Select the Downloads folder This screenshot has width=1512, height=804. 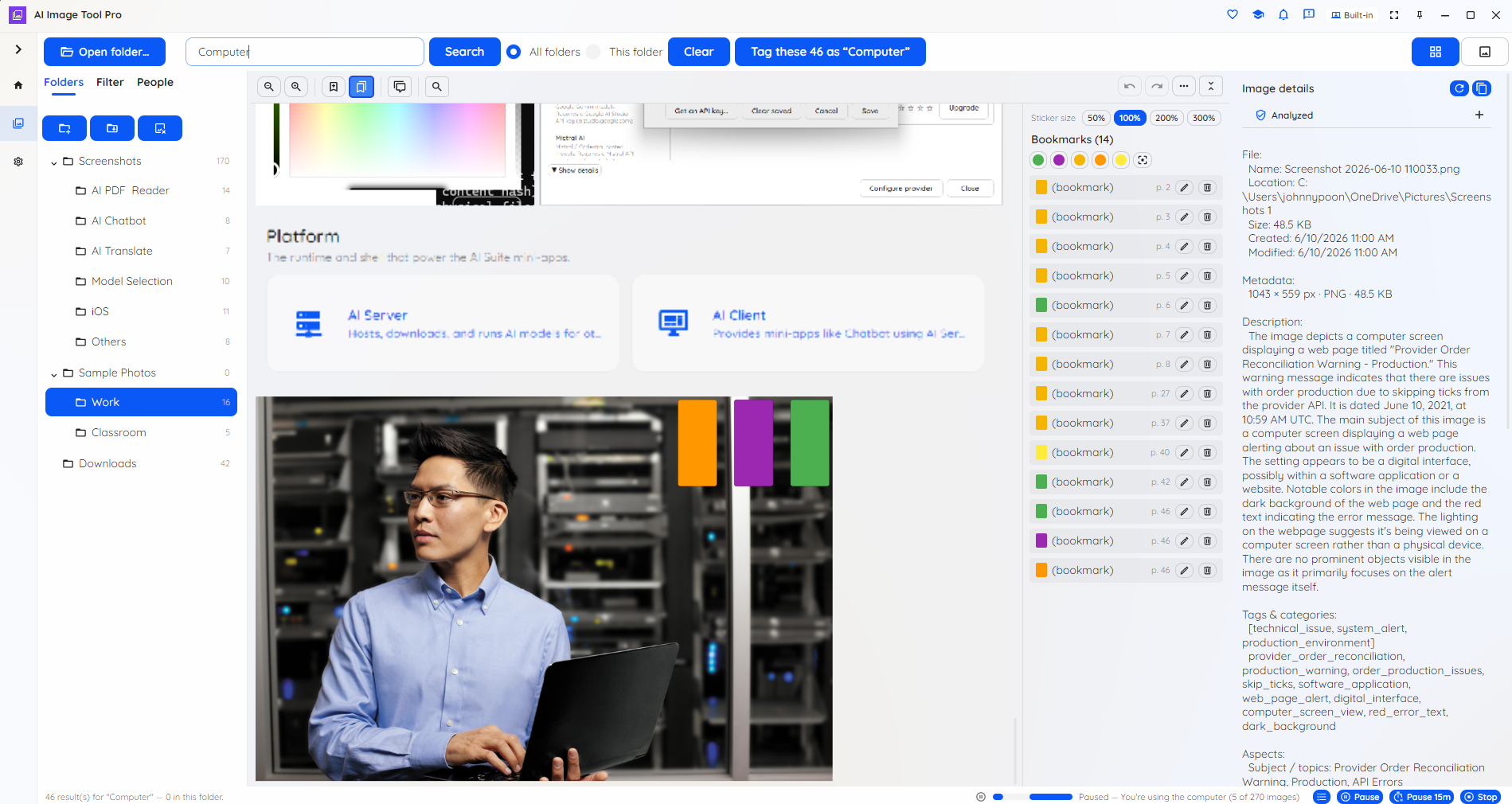140,464
